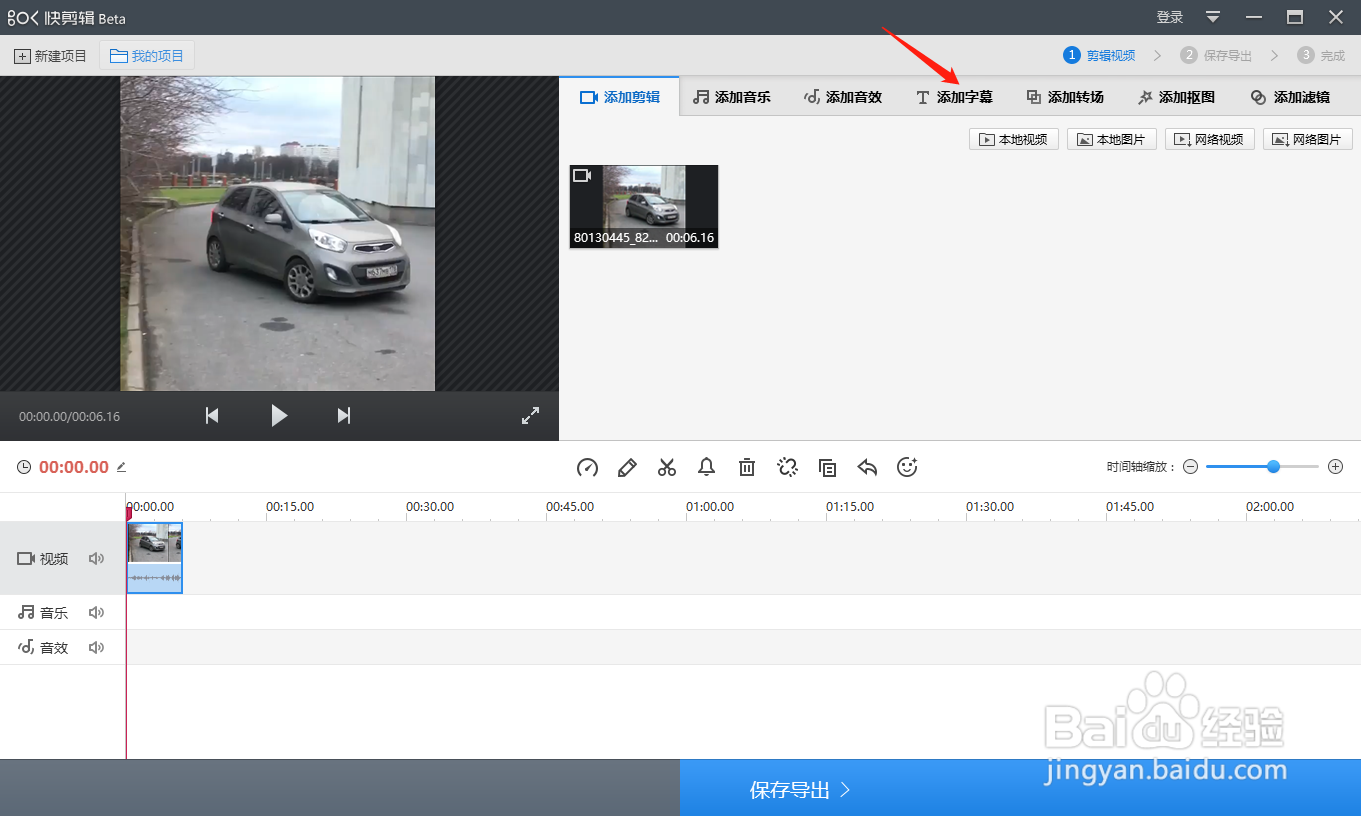Click 网络视频 button
Viewport: 1361px width, 816px height.
[x=1210, y=139]
